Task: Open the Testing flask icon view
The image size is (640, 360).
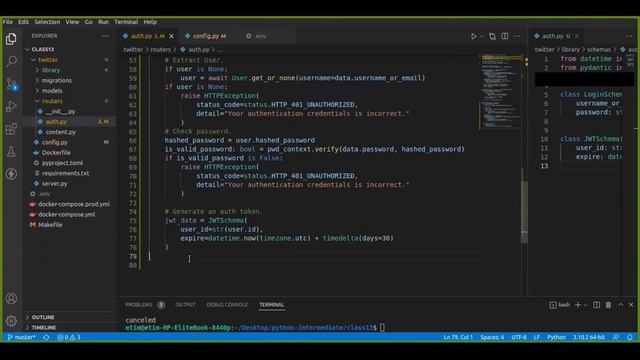Action: coord(11,151)
